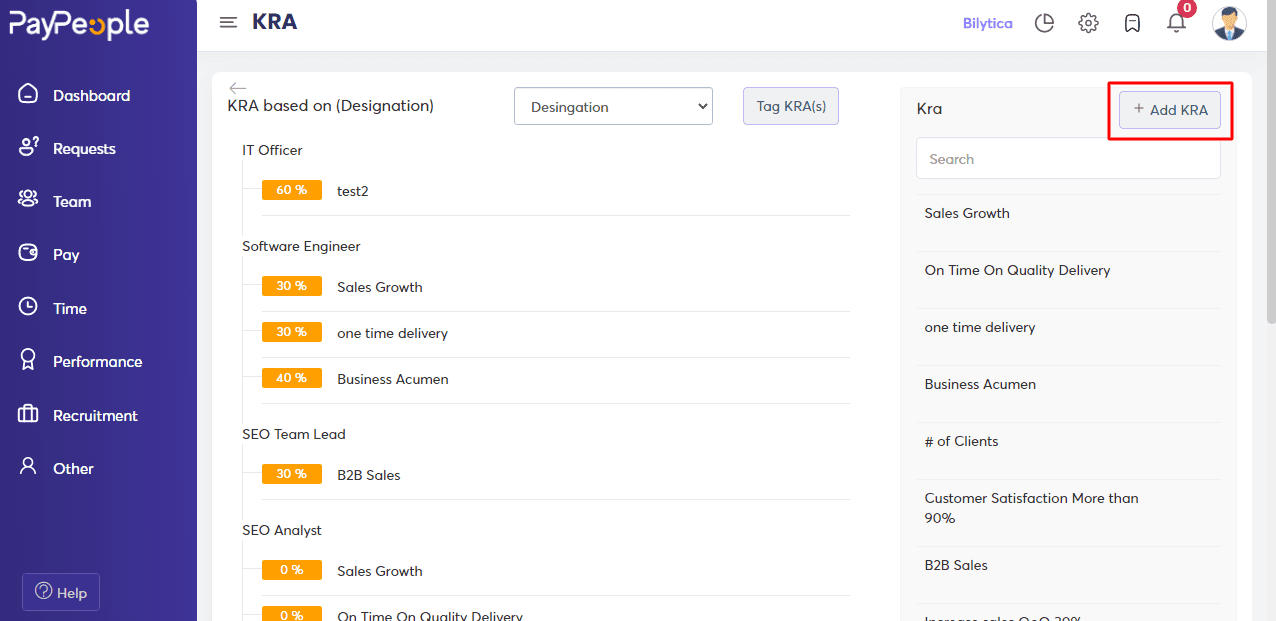This screenshot has width=1276, height=621.
Task: Open the settings gear icon
Action: [x=1088, y=23]
